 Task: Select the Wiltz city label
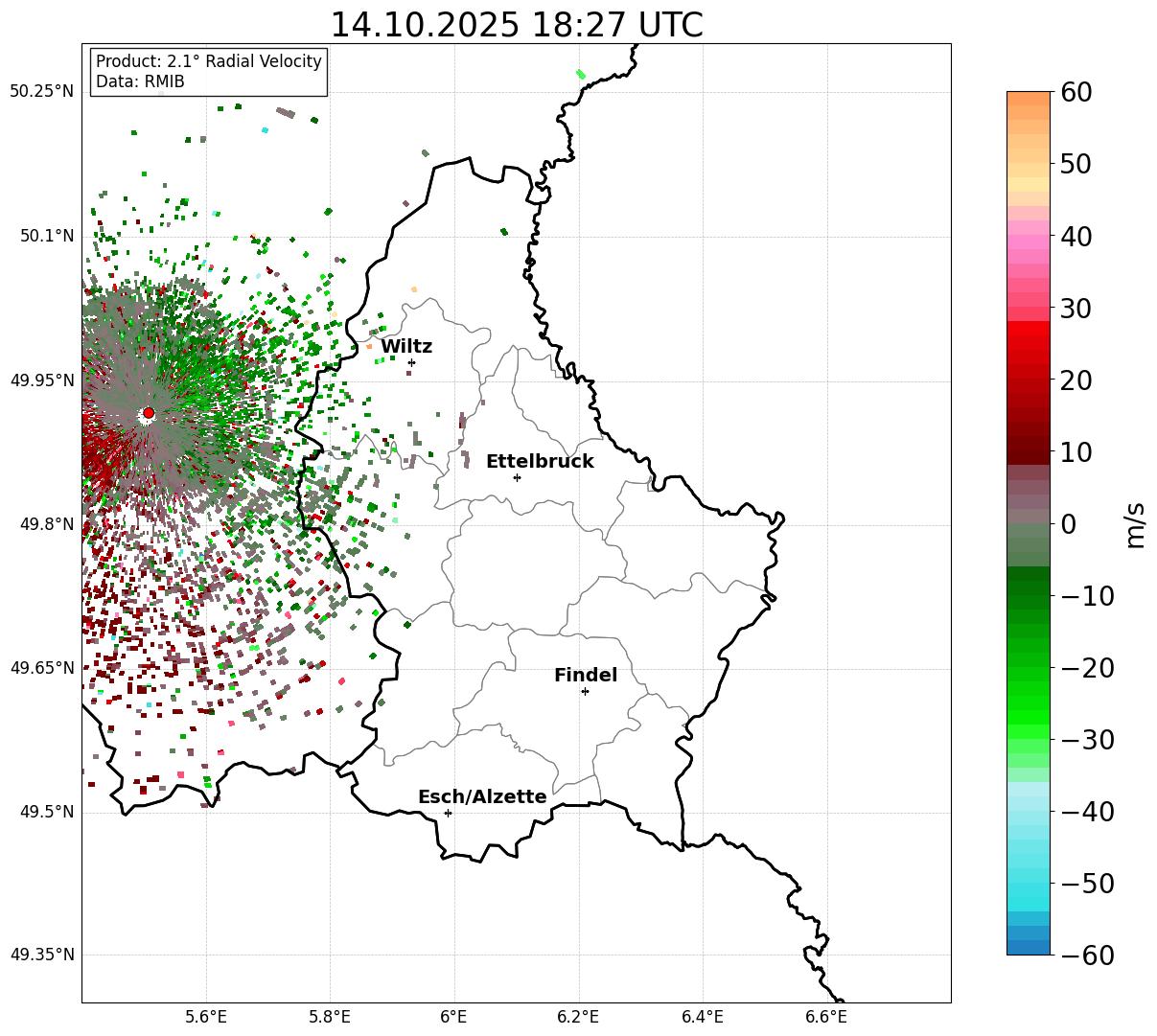tap(406, 347)
